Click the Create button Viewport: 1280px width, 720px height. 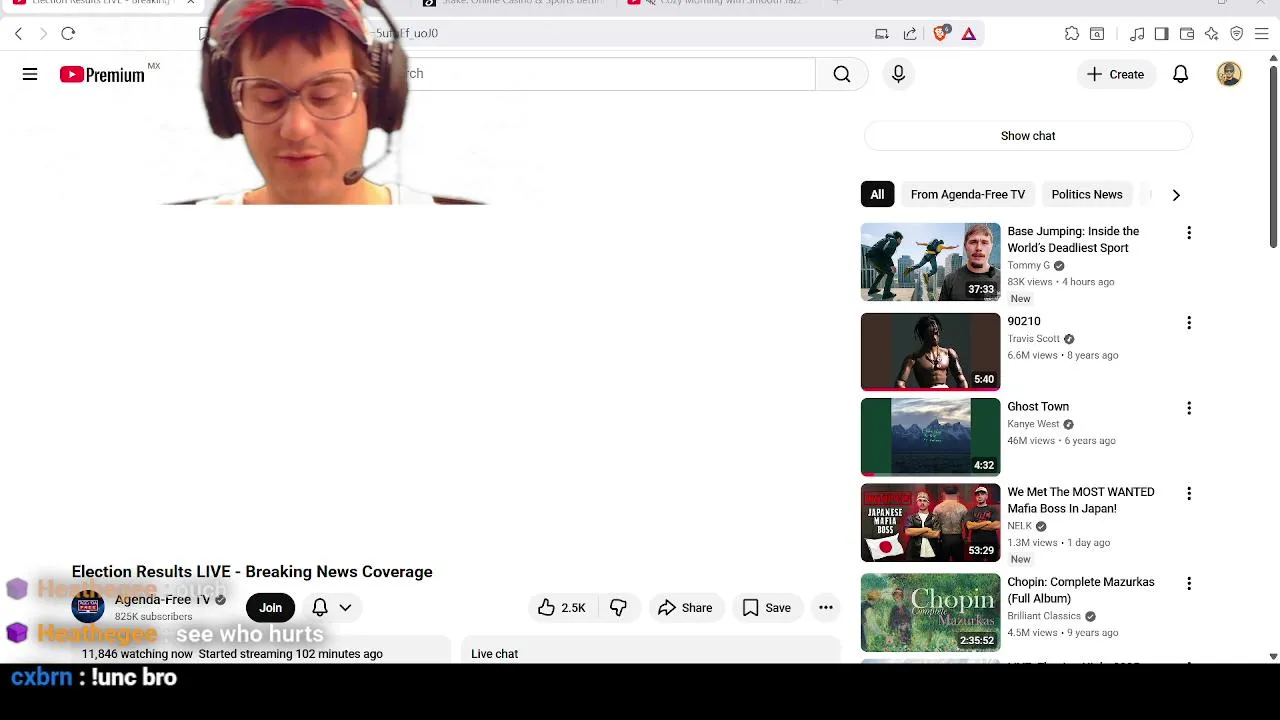(1115, 74)
